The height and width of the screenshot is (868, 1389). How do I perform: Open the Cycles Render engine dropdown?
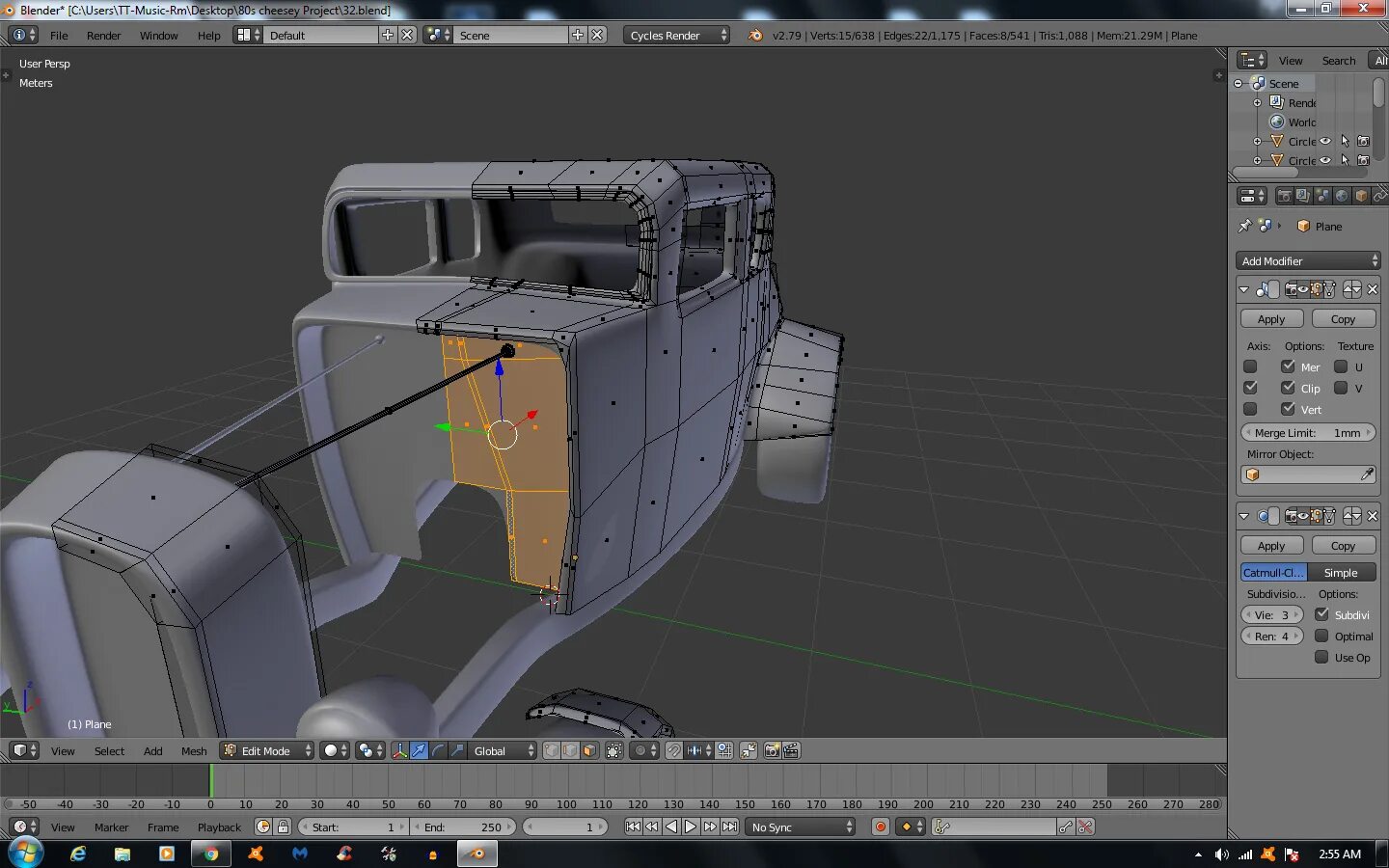pyautogui.click(x=676, y=35)
